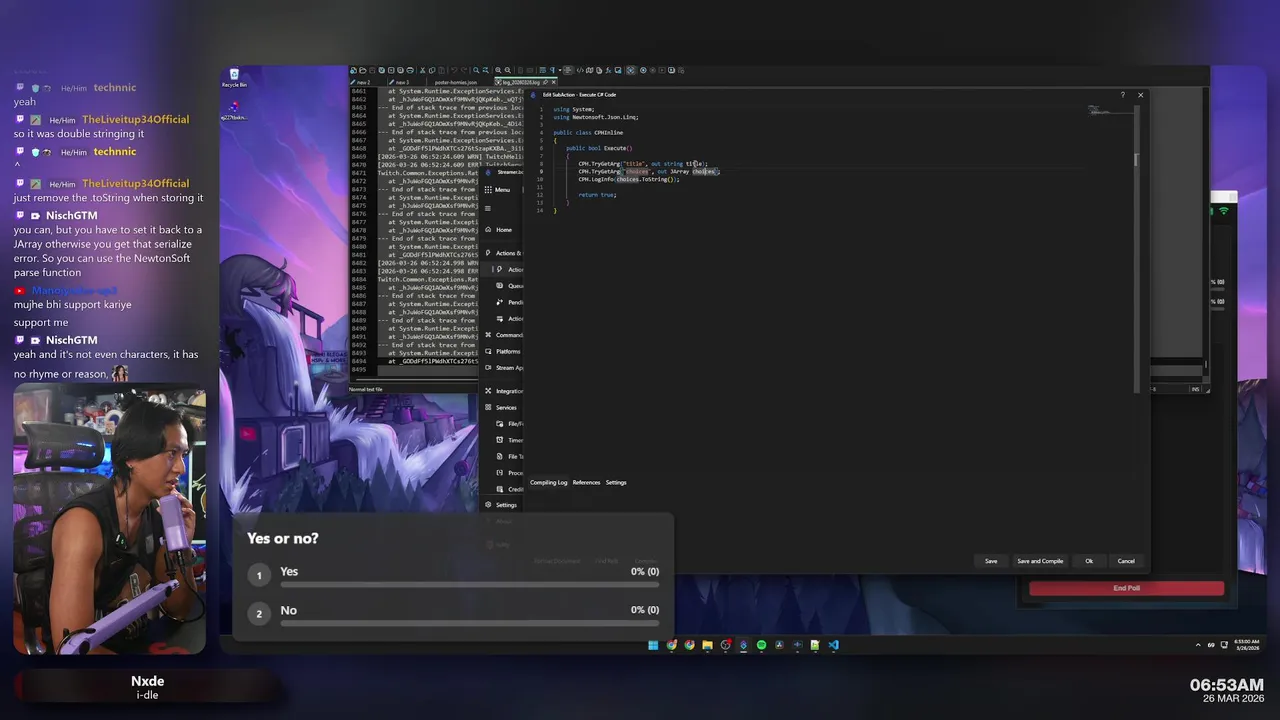The height and width of the screenshot is (720, 1280).
Task: Open Platforms in Streamer.bot sidebar
Action: pyautogui.click(x=503, y=351)
